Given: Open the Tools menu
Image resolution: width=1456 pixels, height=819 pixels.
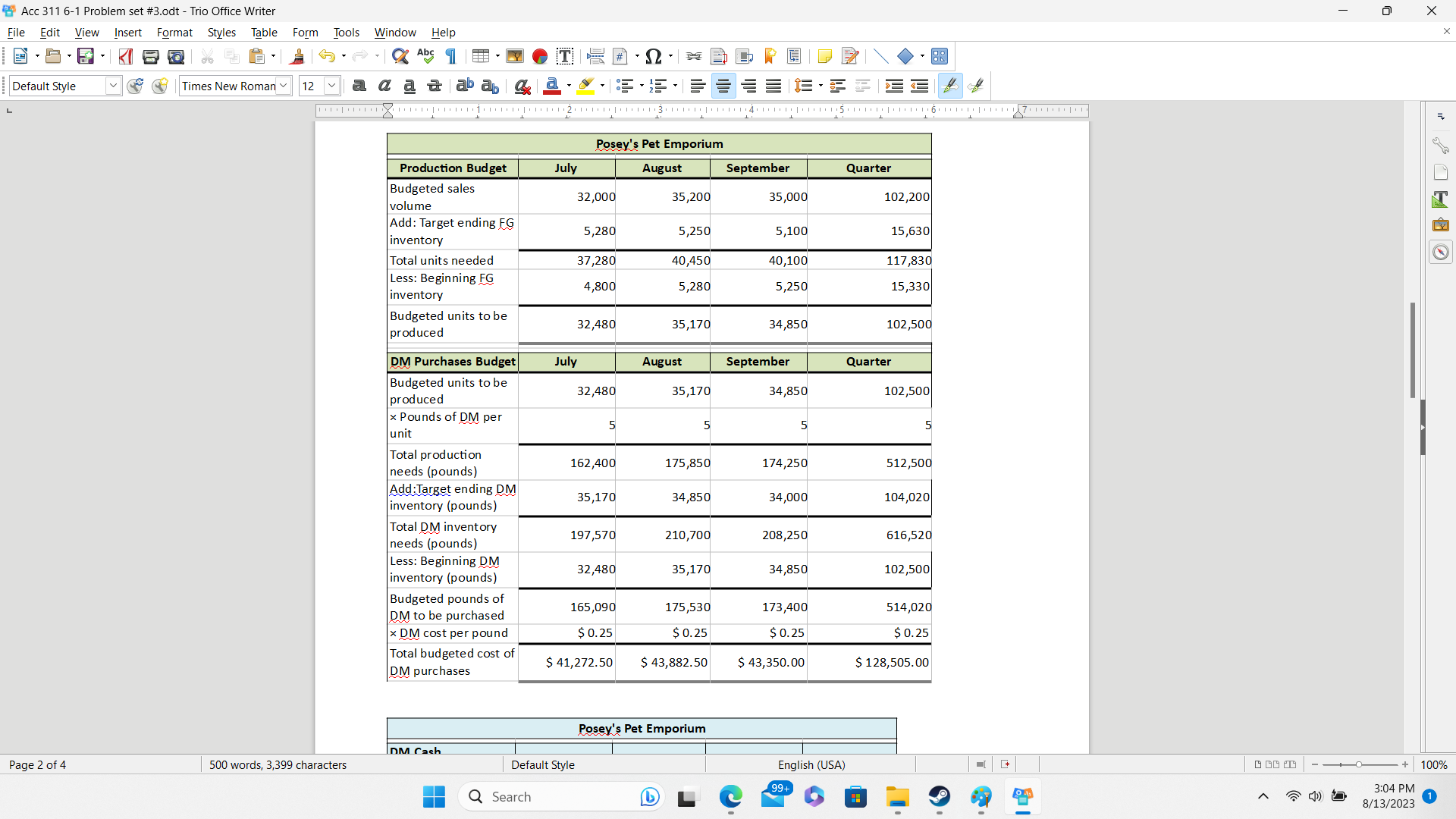Looking at the screenshot, I should (x=347, y=32).
